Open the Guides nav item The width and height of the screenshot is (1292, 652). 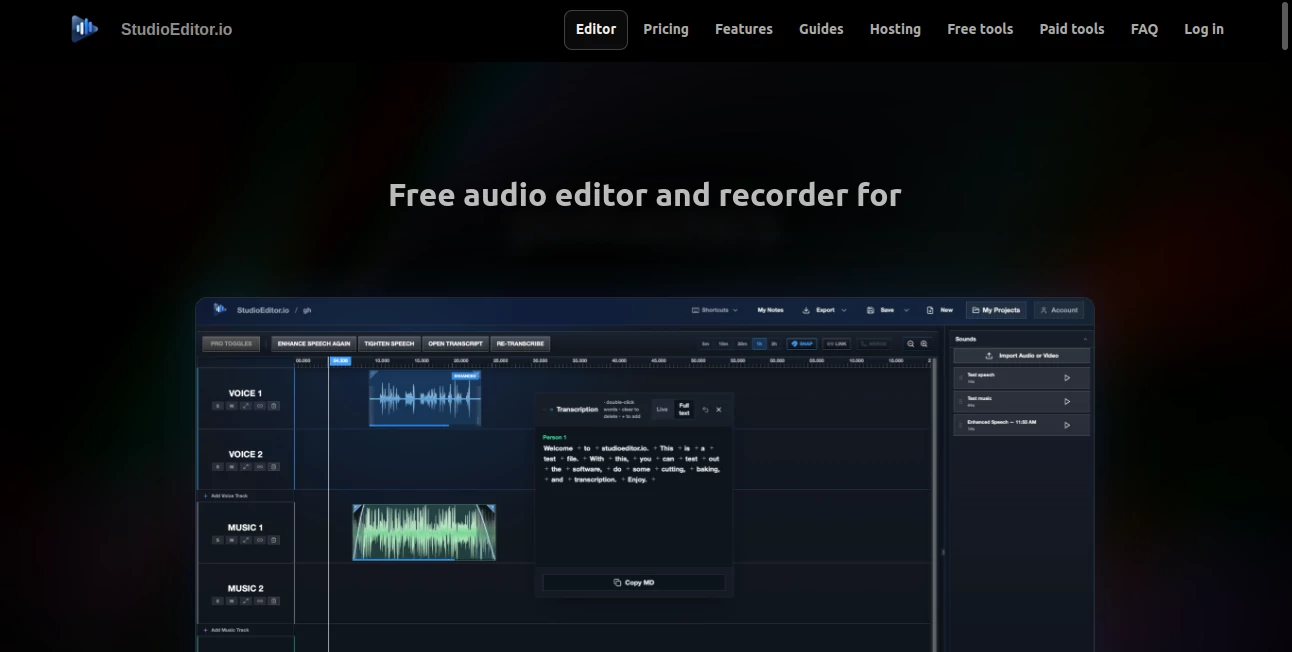[x=821, y=29]
